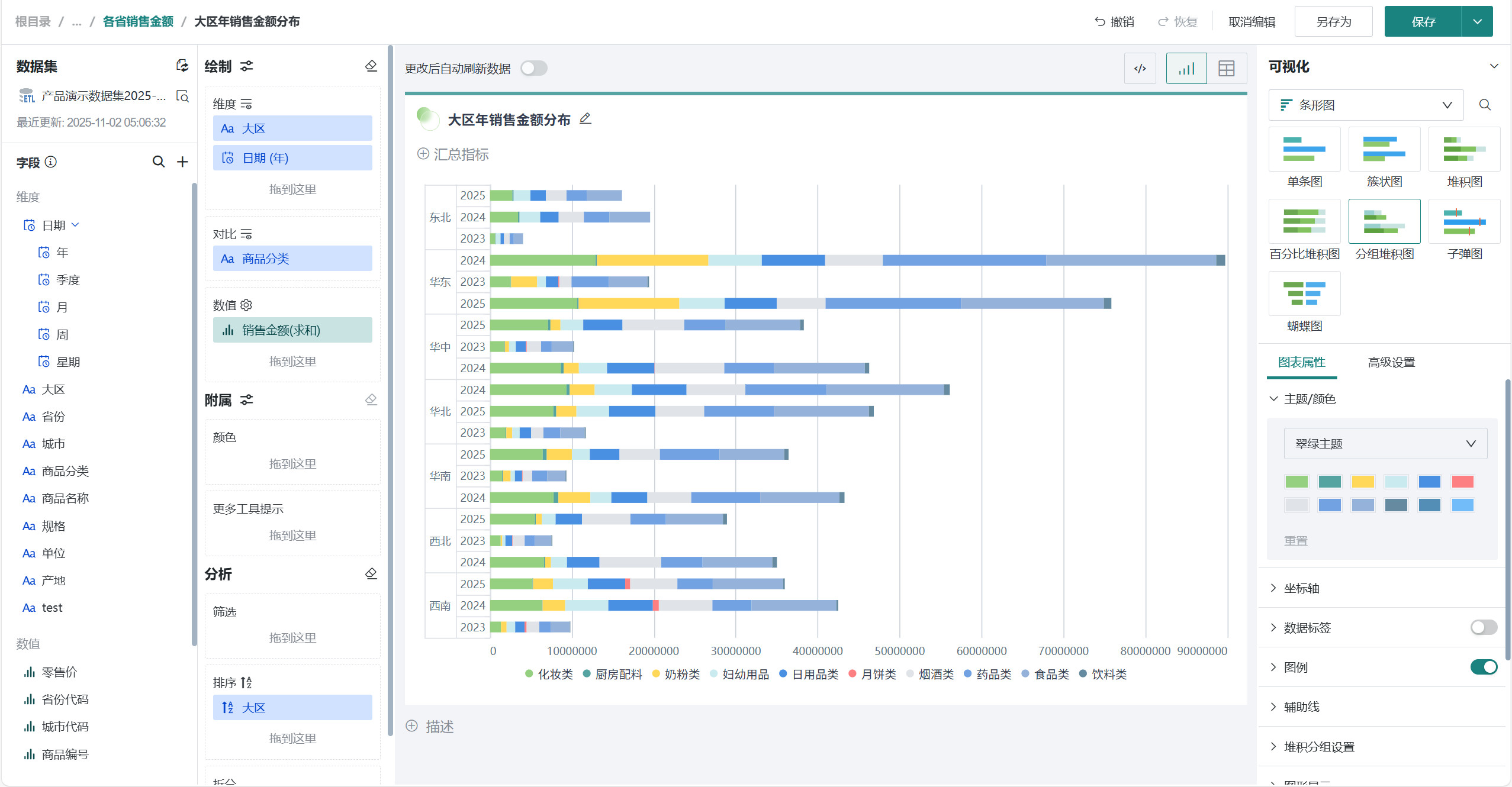Expand the 坐标轴 settings section

[1301, 588]
